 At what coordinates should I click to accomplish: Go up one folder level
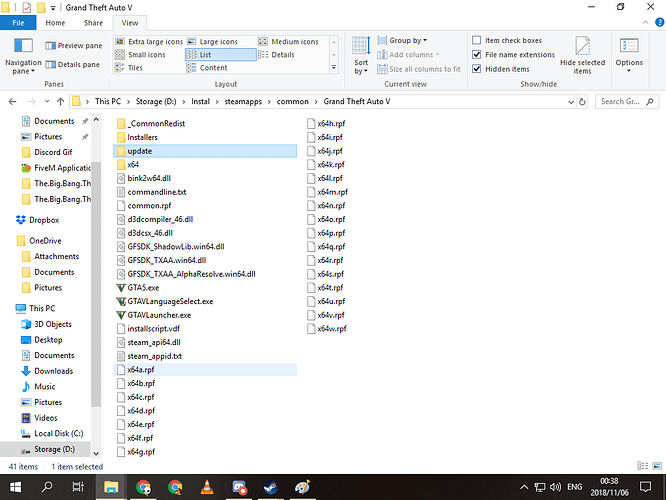click(60, 102)
